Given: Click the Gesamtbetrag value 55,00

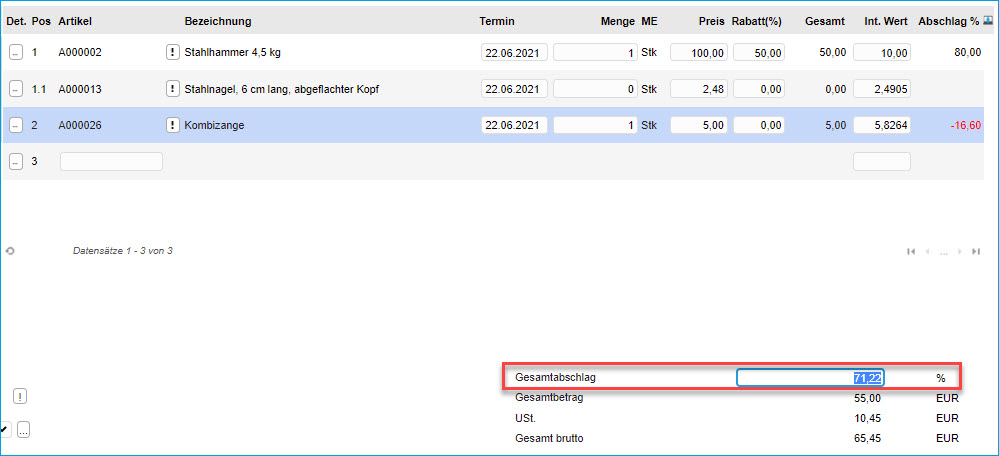Looking at the screenshot, I should pyautogui.click(x=868, y=399).
